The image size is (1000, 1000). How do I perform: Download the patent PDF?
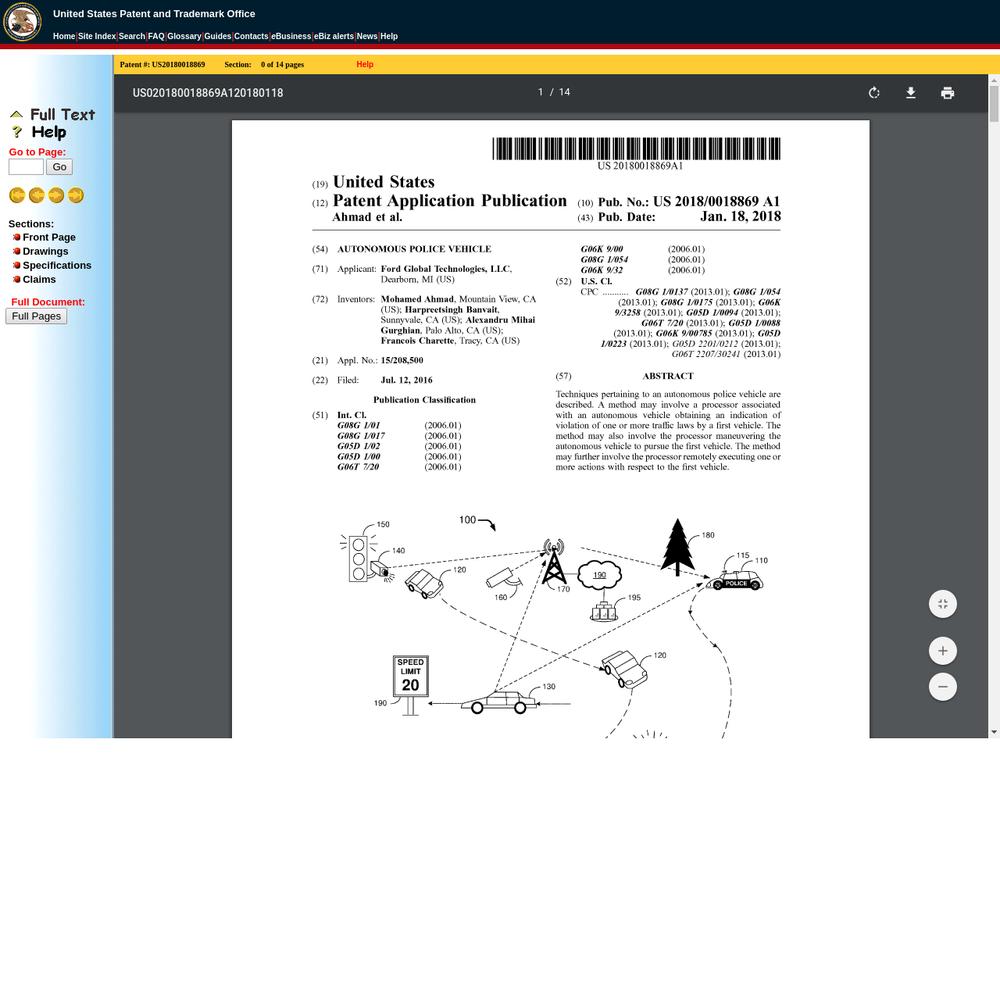[911, 93]
